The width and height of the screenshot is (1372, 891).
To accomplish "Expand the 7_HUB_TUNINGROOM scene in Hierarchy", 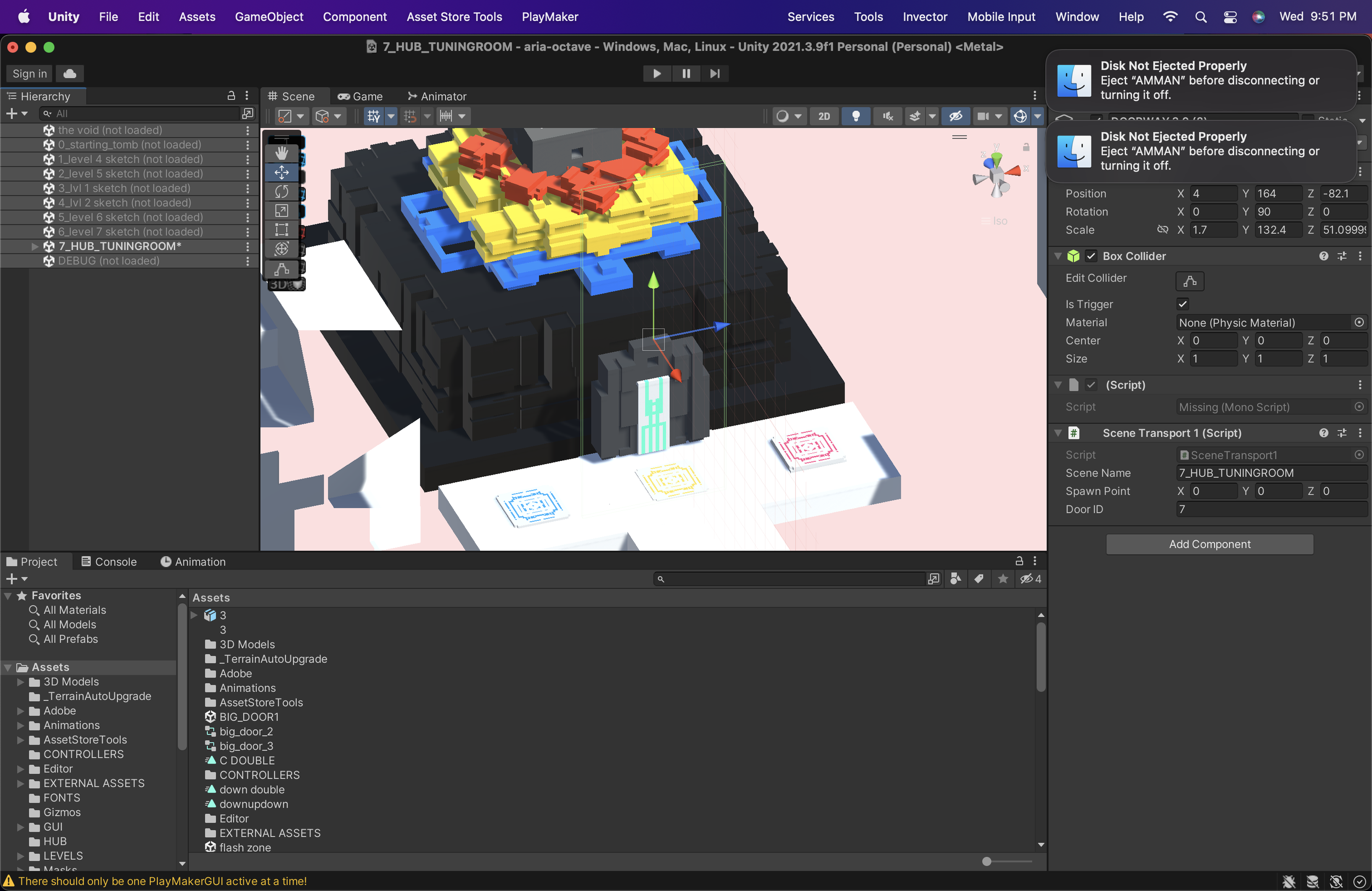I will tap(35, 246).
